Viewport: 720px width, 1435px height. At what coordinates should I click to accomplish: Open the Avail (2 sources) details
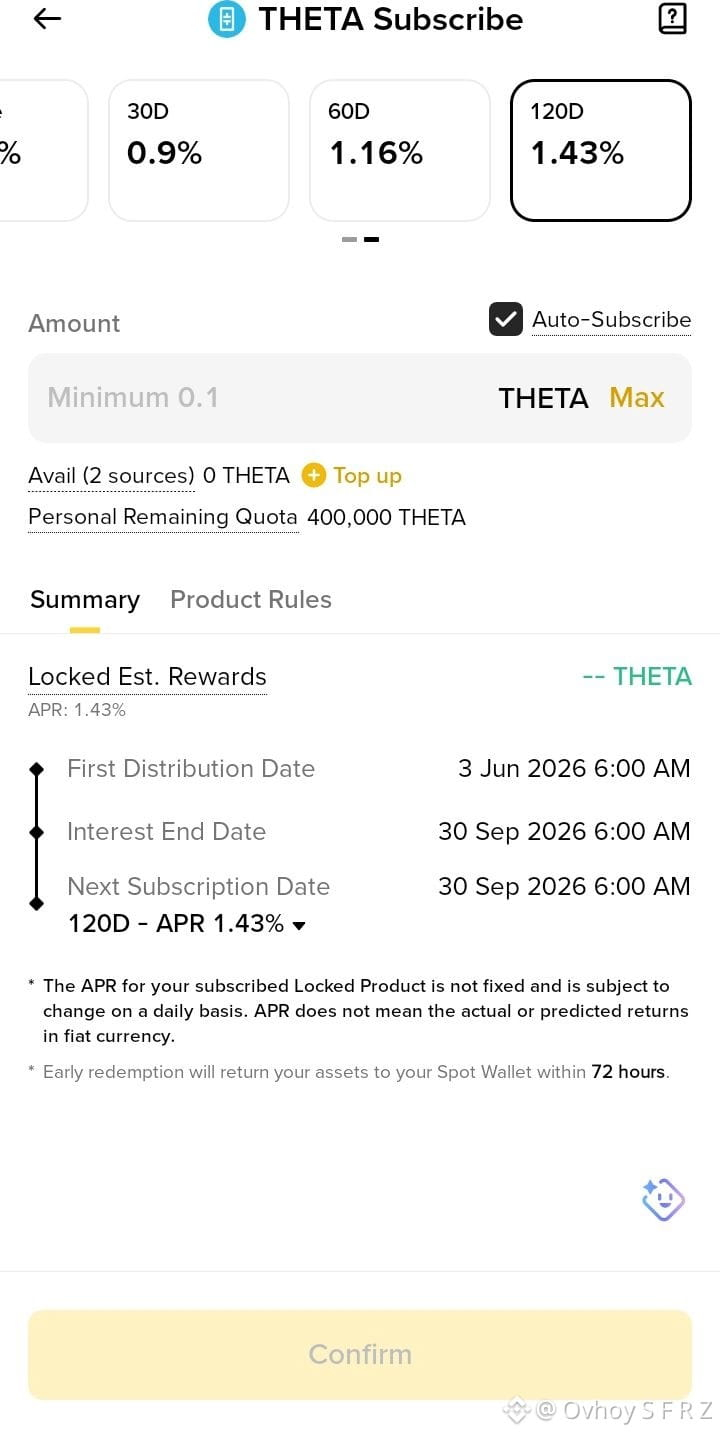click(x=111, y=476)
